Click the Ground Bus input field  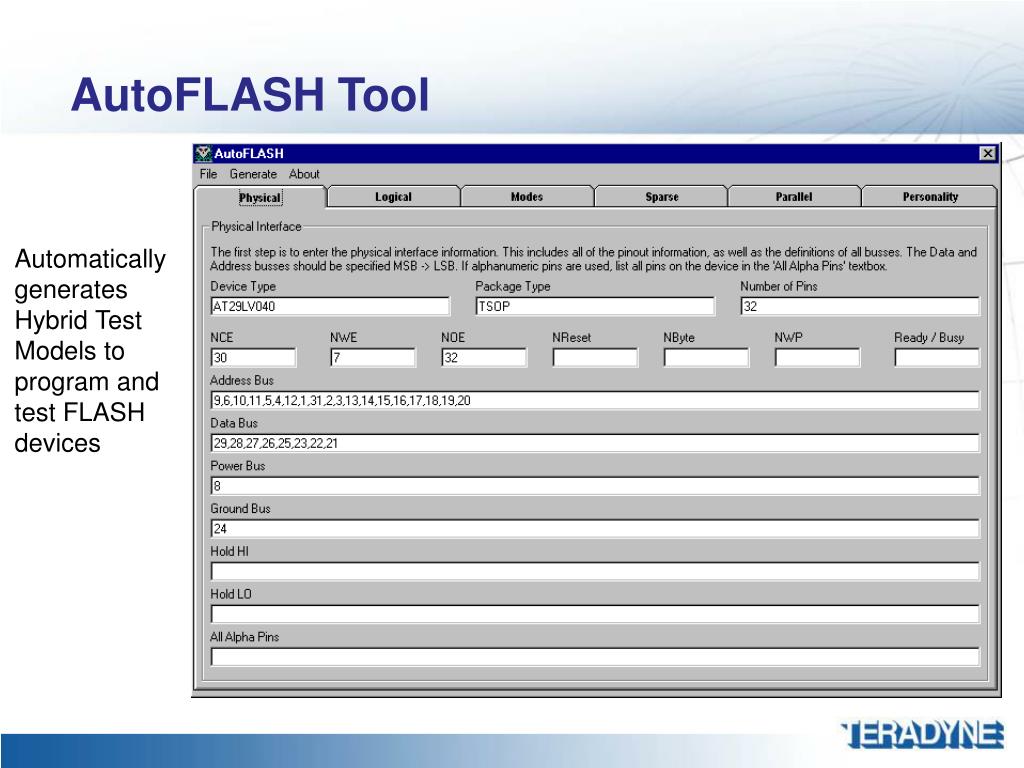595,529
